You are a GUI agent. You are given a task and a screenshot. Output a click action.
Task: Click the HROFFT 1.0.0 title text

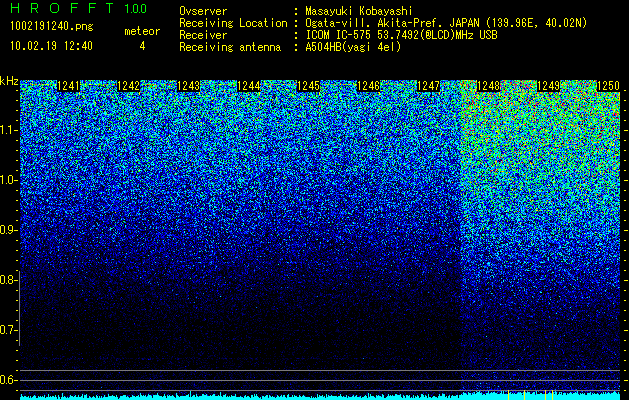78,8
